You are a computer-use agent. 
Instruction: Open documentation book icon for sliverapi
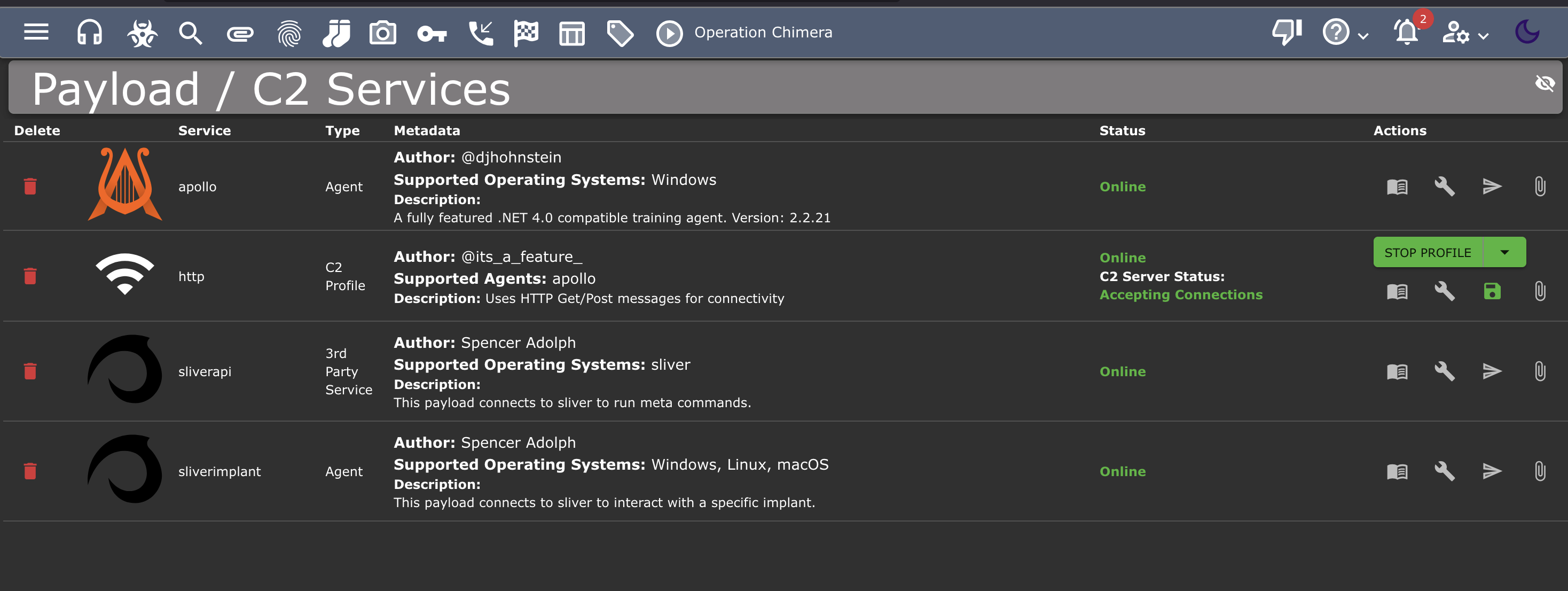click(x=1397, y=371)
